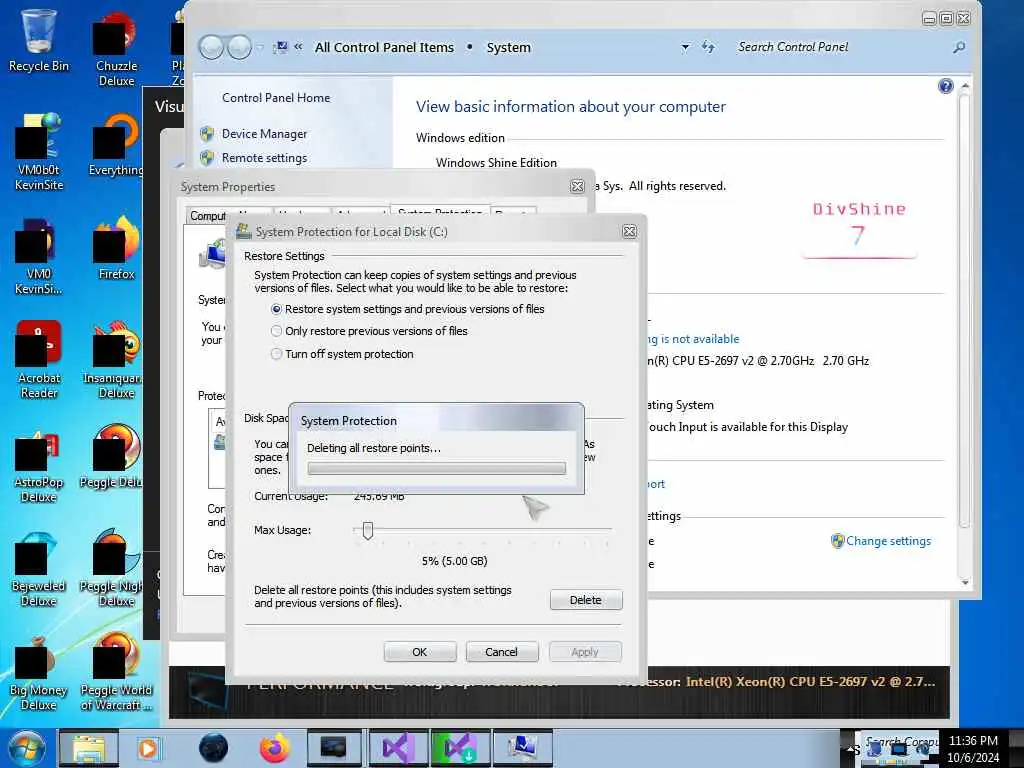Open Big Money Deluxe desktop shortcut
The height and width of the screenshot is (768, 1024).
pyautogui.click(x=38, y=673)
